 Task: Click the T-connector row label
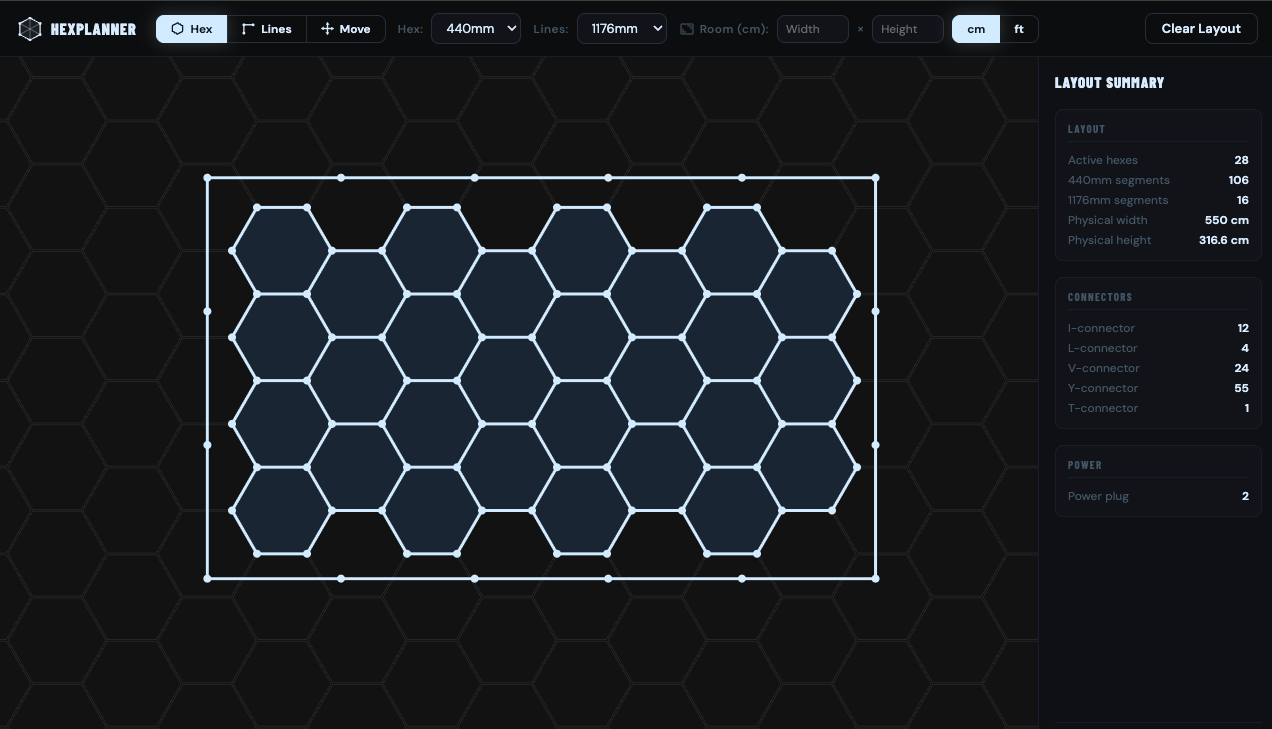pos(1103,408)
